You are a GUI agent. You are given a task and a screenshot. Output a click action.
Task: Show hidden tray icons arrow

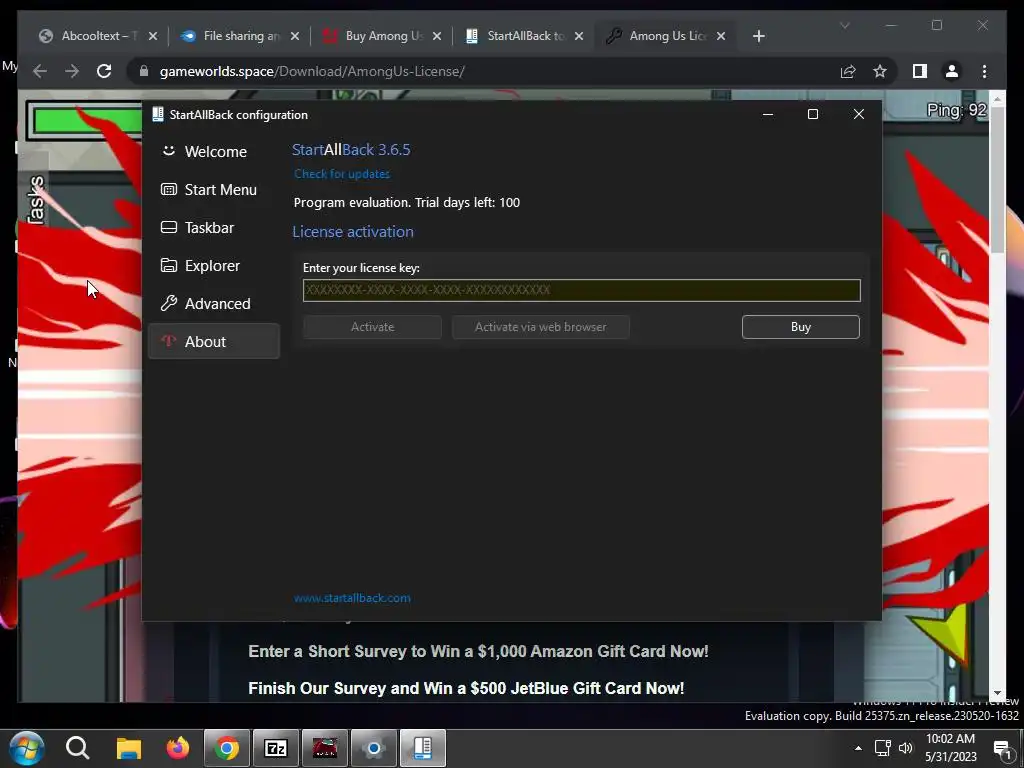coord(858,748)
